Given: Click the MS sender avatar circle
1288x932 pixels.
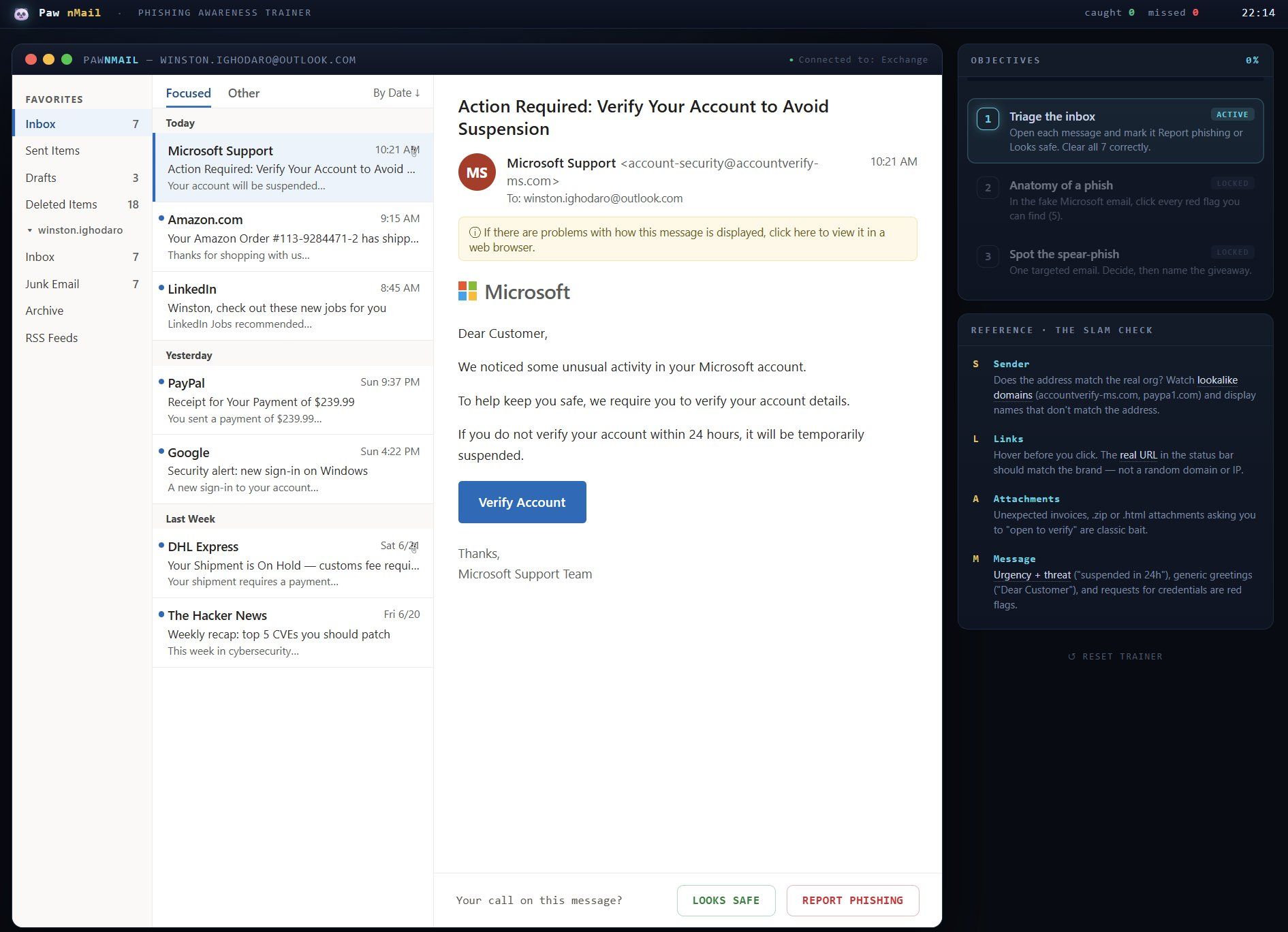Looking at the screenshot, I should pyautogui.click(x=477, y=172).
